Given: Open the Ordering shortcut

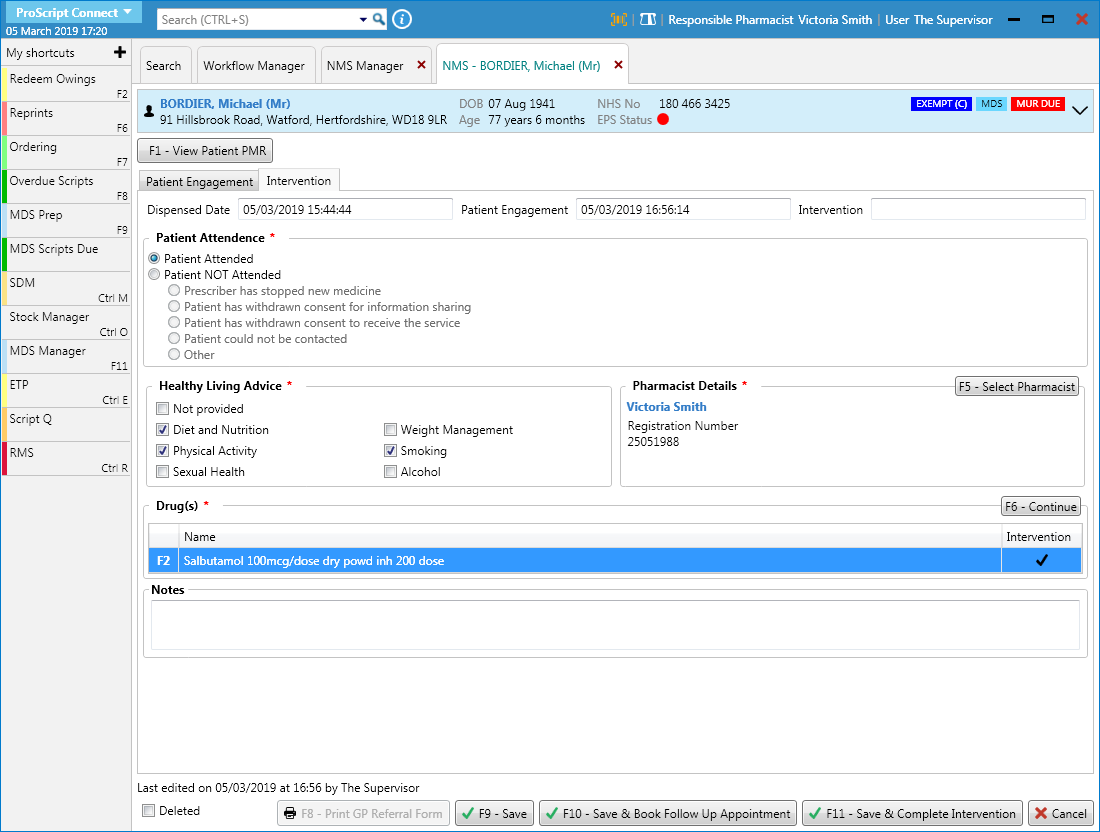Looking at the screenshot, I should tap(67, 152).
